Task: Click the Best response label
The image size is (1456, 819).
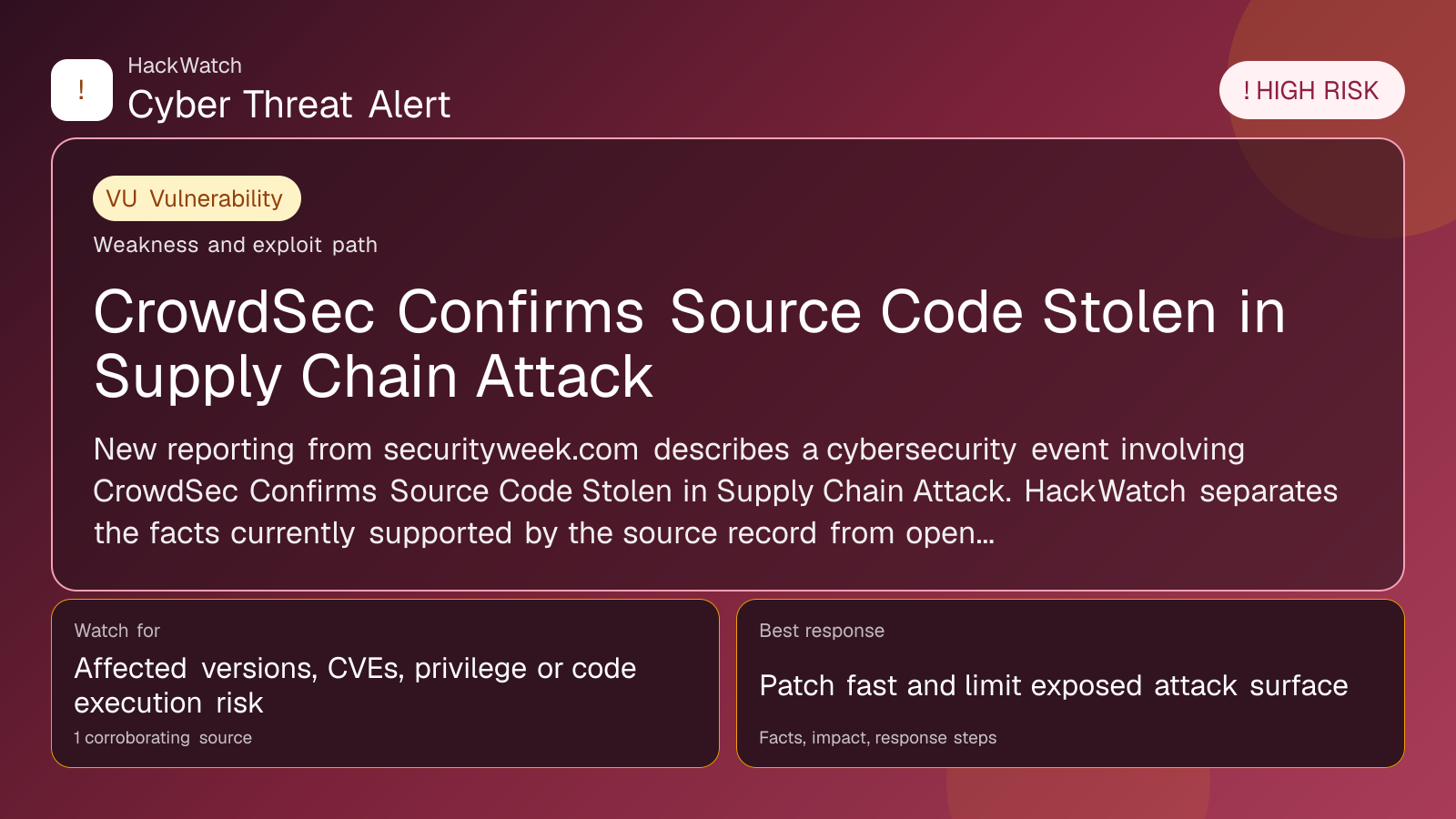Action: [822, 631]
